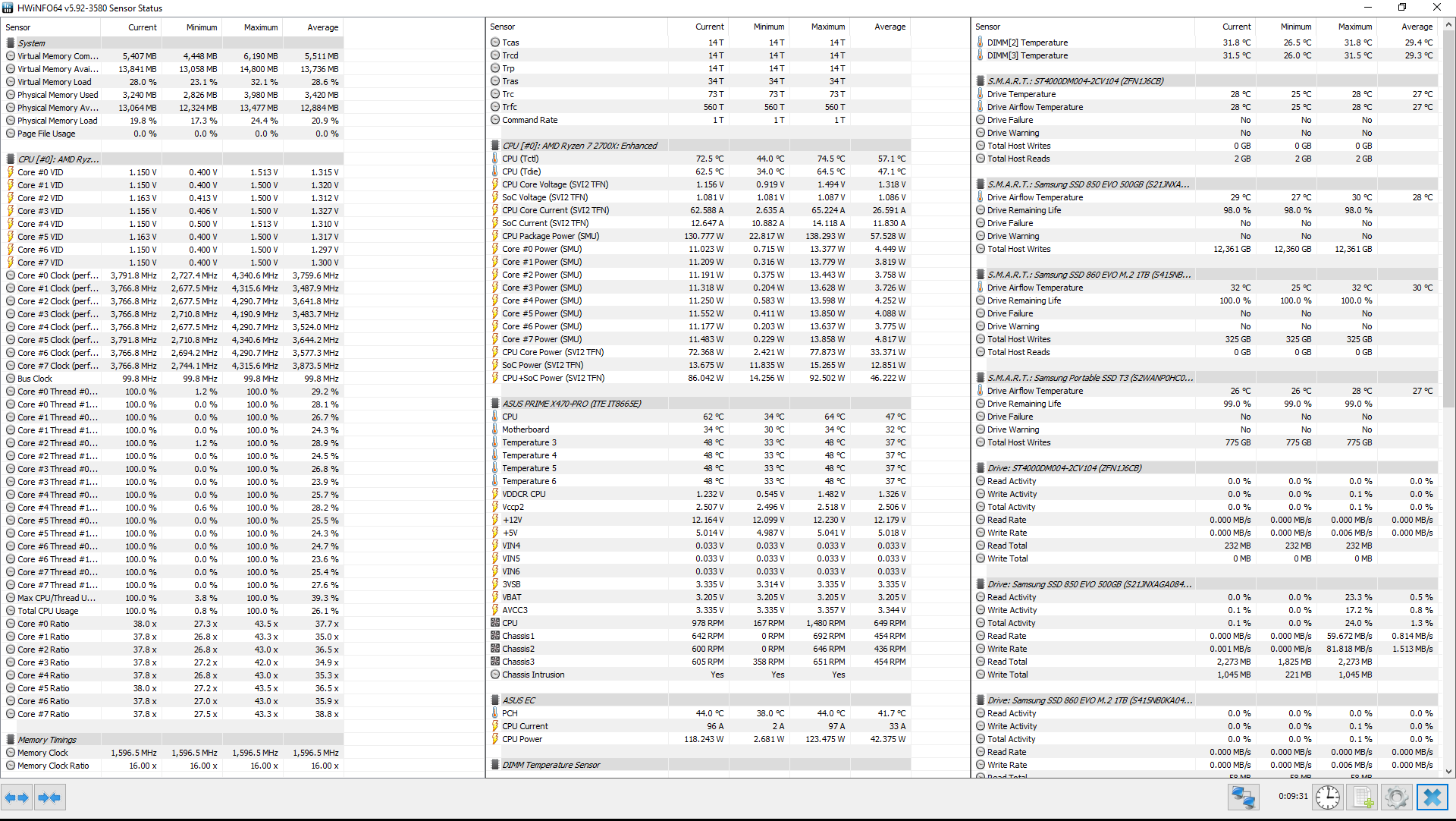The image size is (1456, 821).
Task: Select the Core #0 VID voltage icon
Action: (x=11, y=172)
